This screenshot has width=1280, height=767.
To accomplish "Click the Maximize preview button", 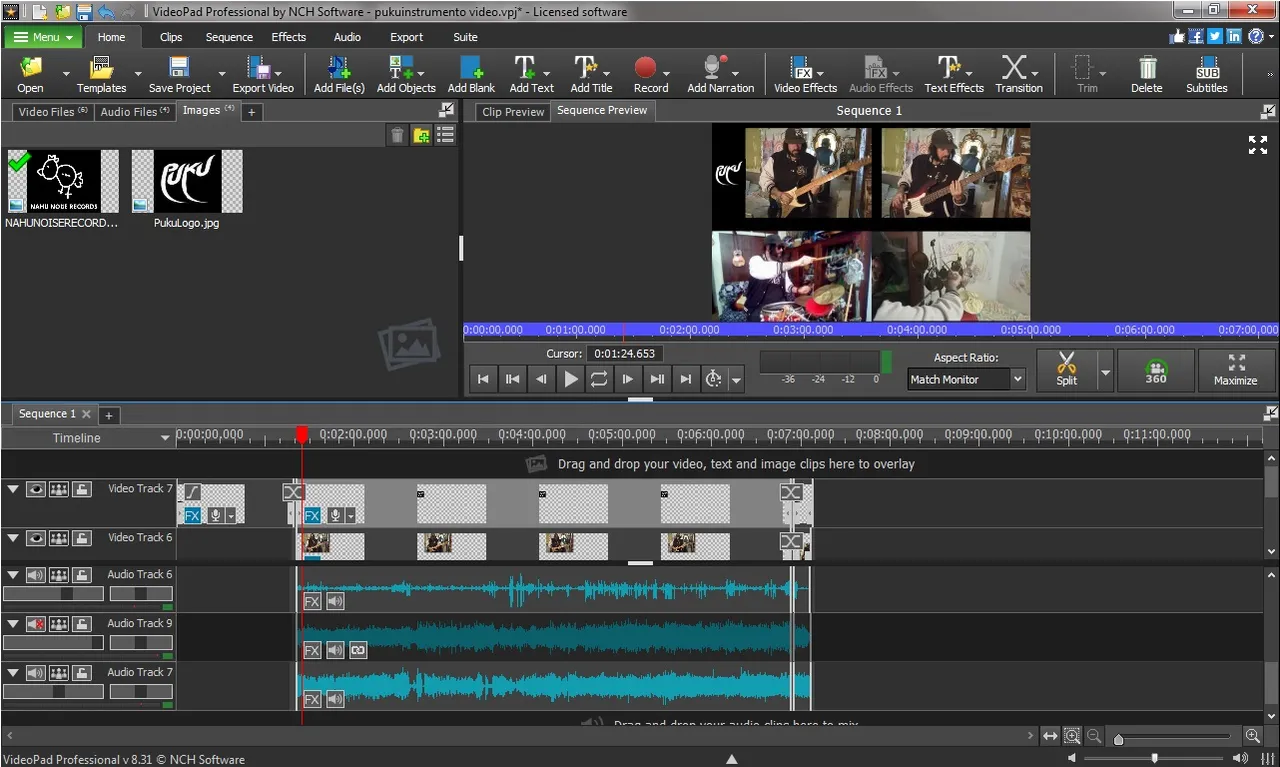I will tap(1236, 369).
